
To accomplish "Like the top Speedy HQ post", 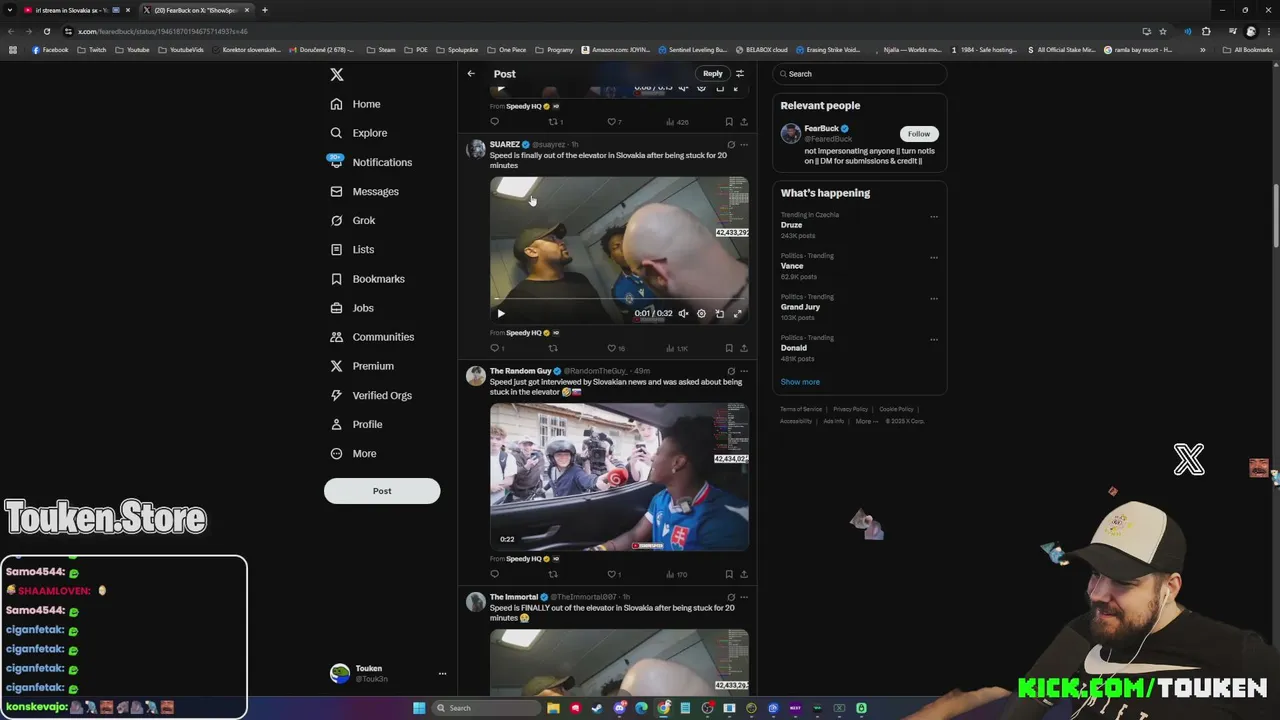I will coord(611,122).
